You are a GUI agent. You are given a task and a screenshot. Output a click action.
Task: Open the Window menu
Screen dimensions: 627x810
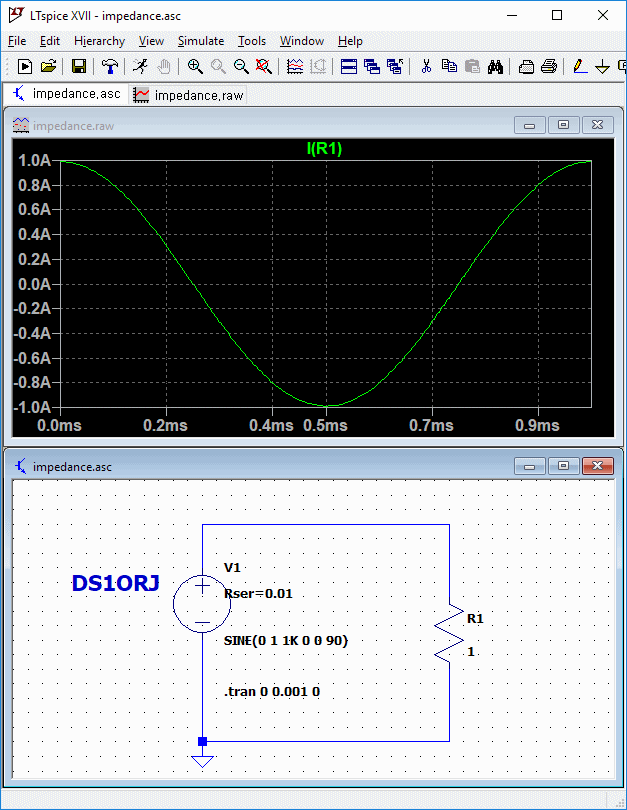tap(302, 41)
